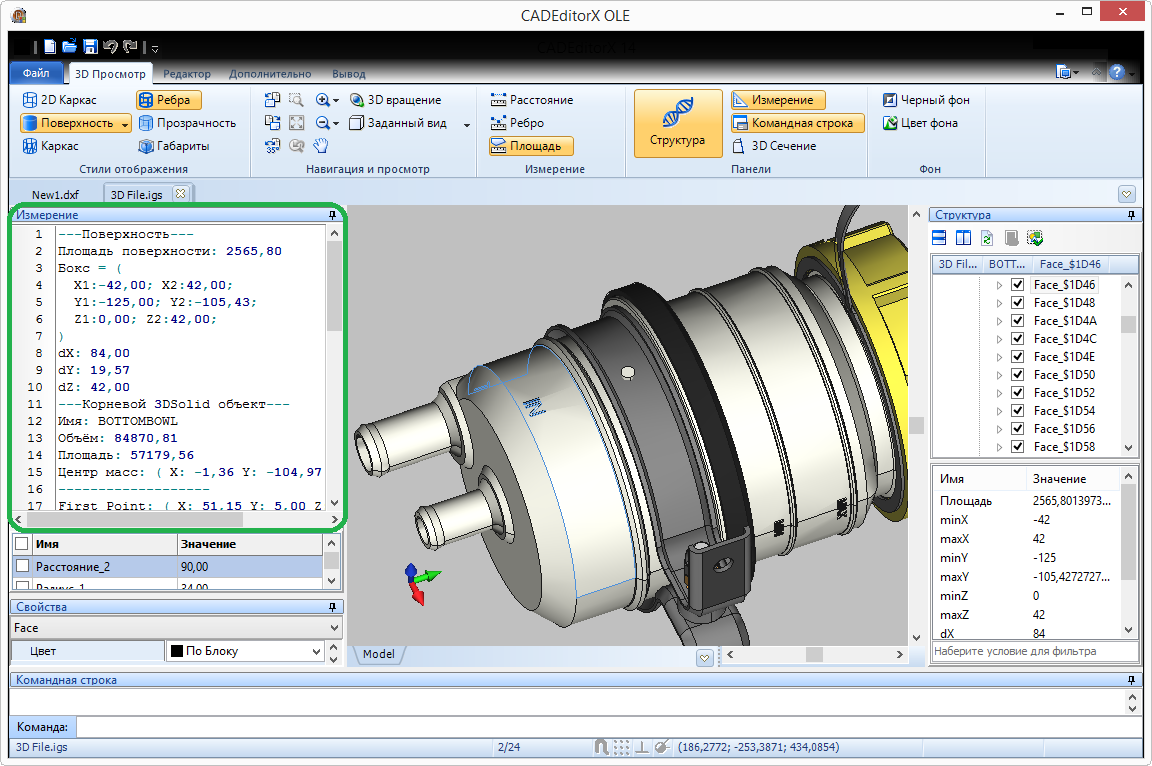Uncheck the Face_$1D52 checkbox
1152x766 pixels.
click(x=1017, y=393)
